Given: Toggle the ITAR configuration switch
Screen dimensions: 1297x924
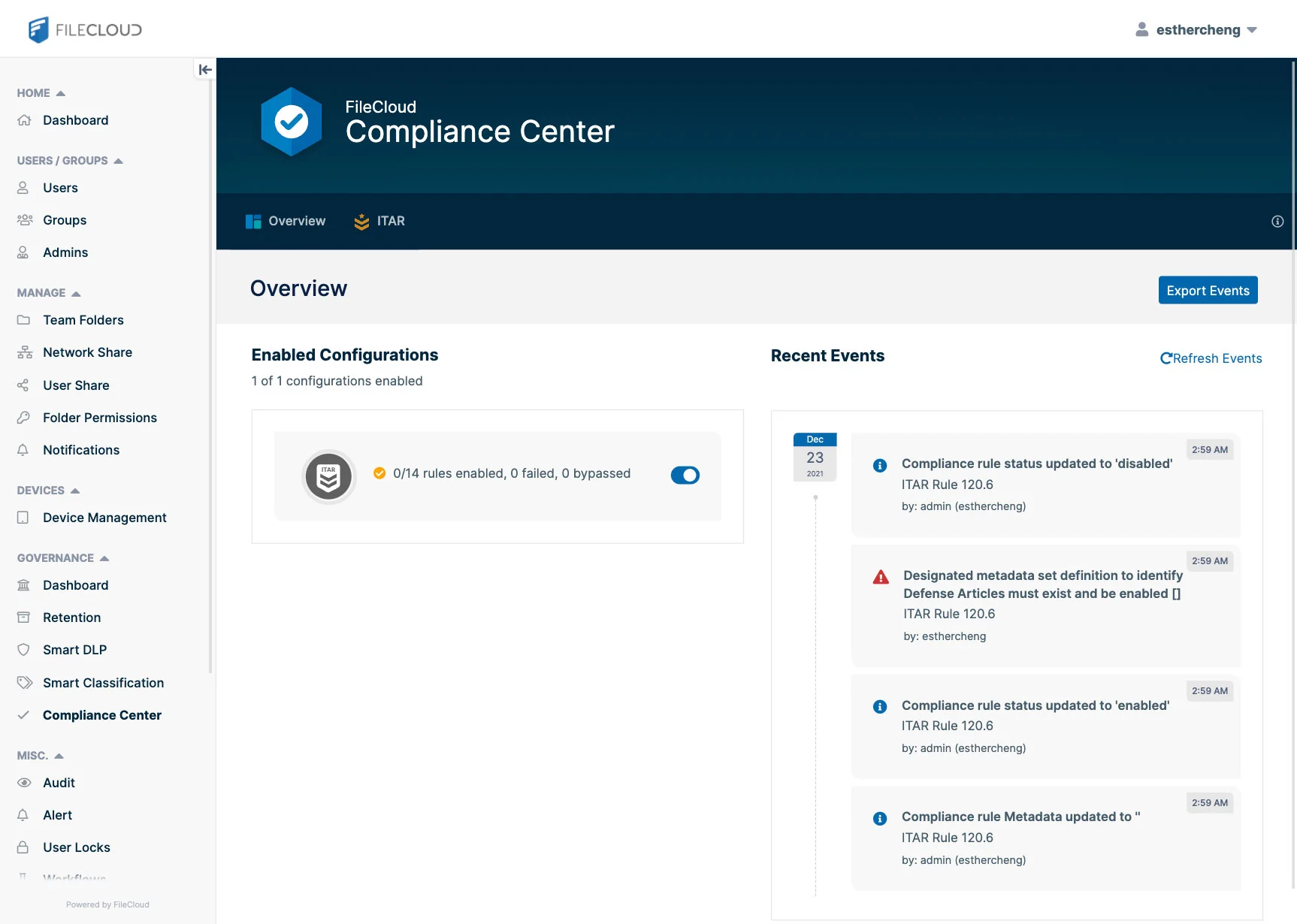Looking at the screenshot, I should [x=685, y=476].
